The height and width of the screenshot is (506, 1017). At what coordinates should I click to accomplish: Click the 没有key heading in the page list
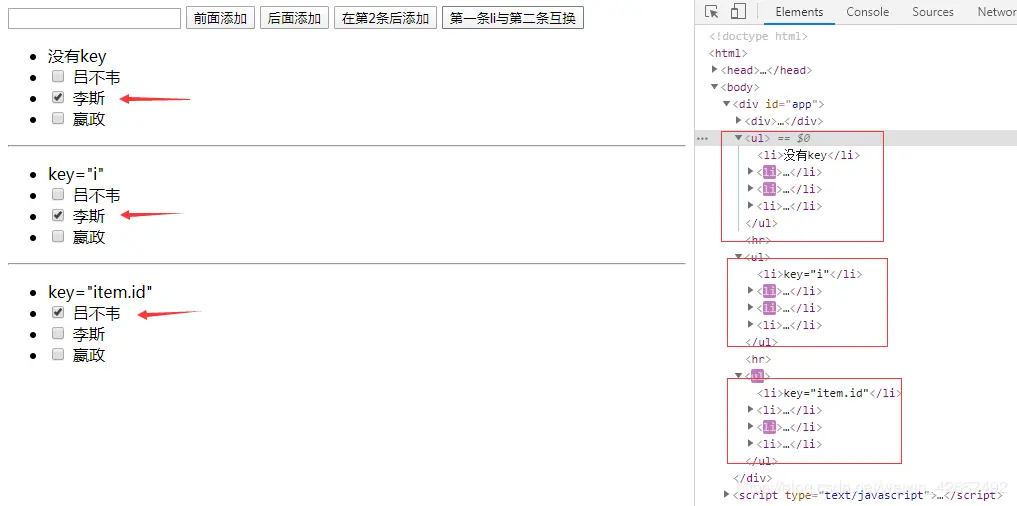[77, 56]
